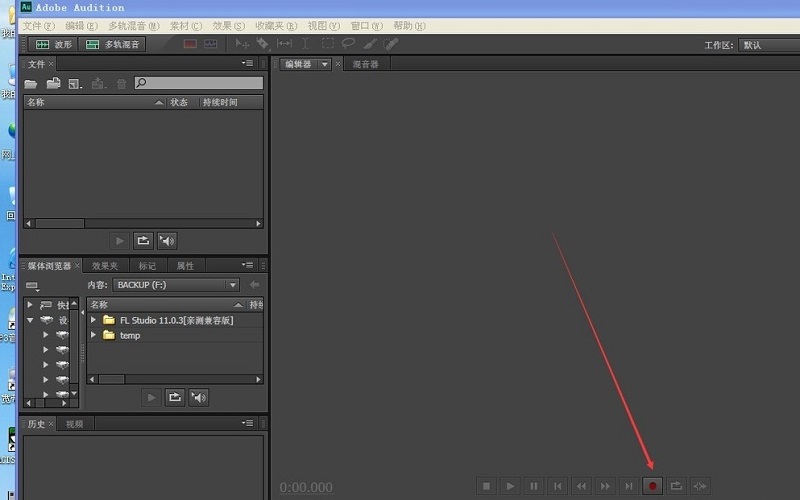The width and height of the screenshot is (800, 500).
Task: Select the Lasso Selection tool
Action: tap(348, 44)
